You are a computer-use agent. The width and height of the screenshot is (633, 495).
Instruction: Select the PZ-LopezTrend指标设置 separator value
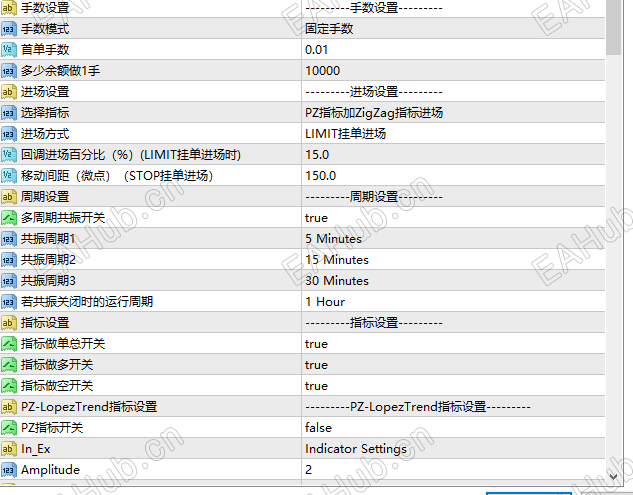point(418,407)
